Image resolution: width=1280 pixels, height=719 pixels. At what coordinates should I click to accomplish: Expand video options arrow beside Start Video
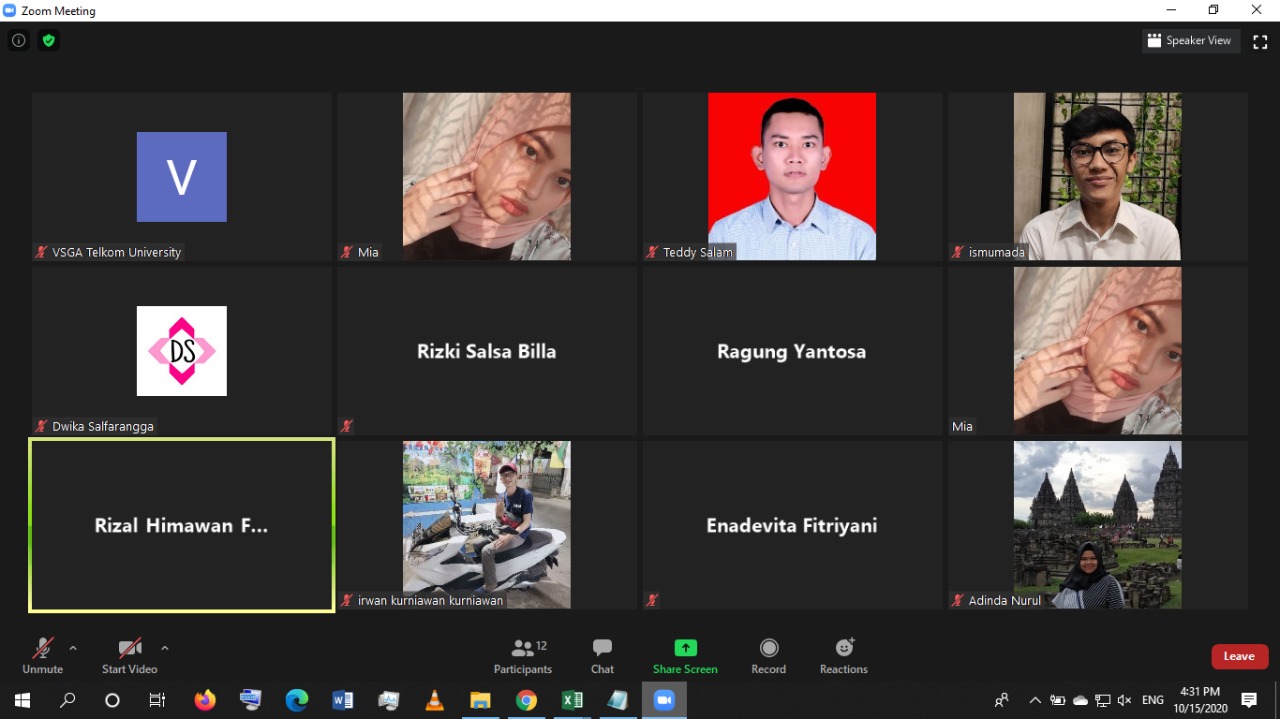pos(165,648)
